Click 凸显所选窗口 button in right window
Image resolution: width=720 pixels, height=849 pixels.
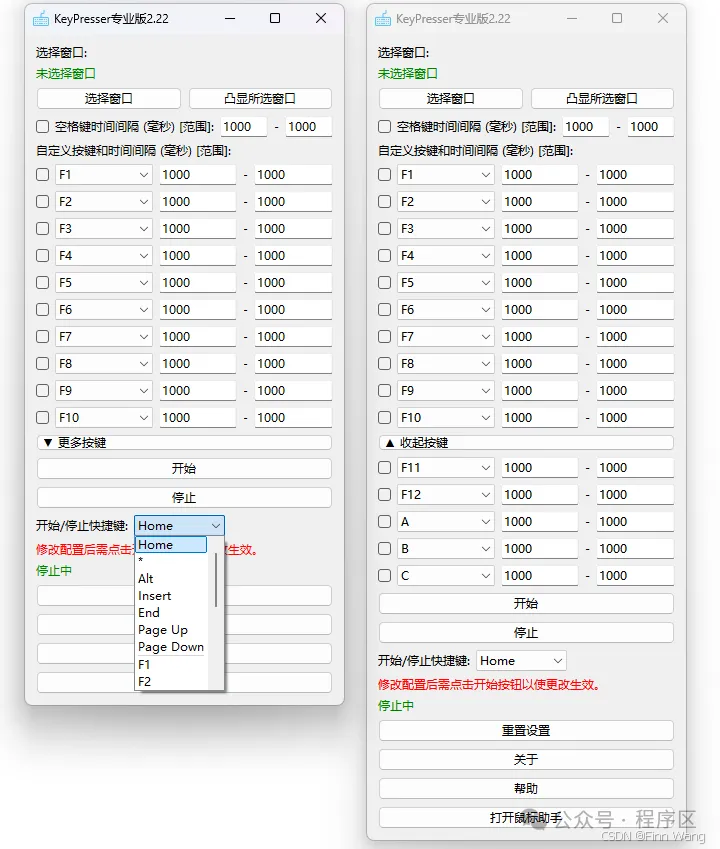[x=603, y=99]
